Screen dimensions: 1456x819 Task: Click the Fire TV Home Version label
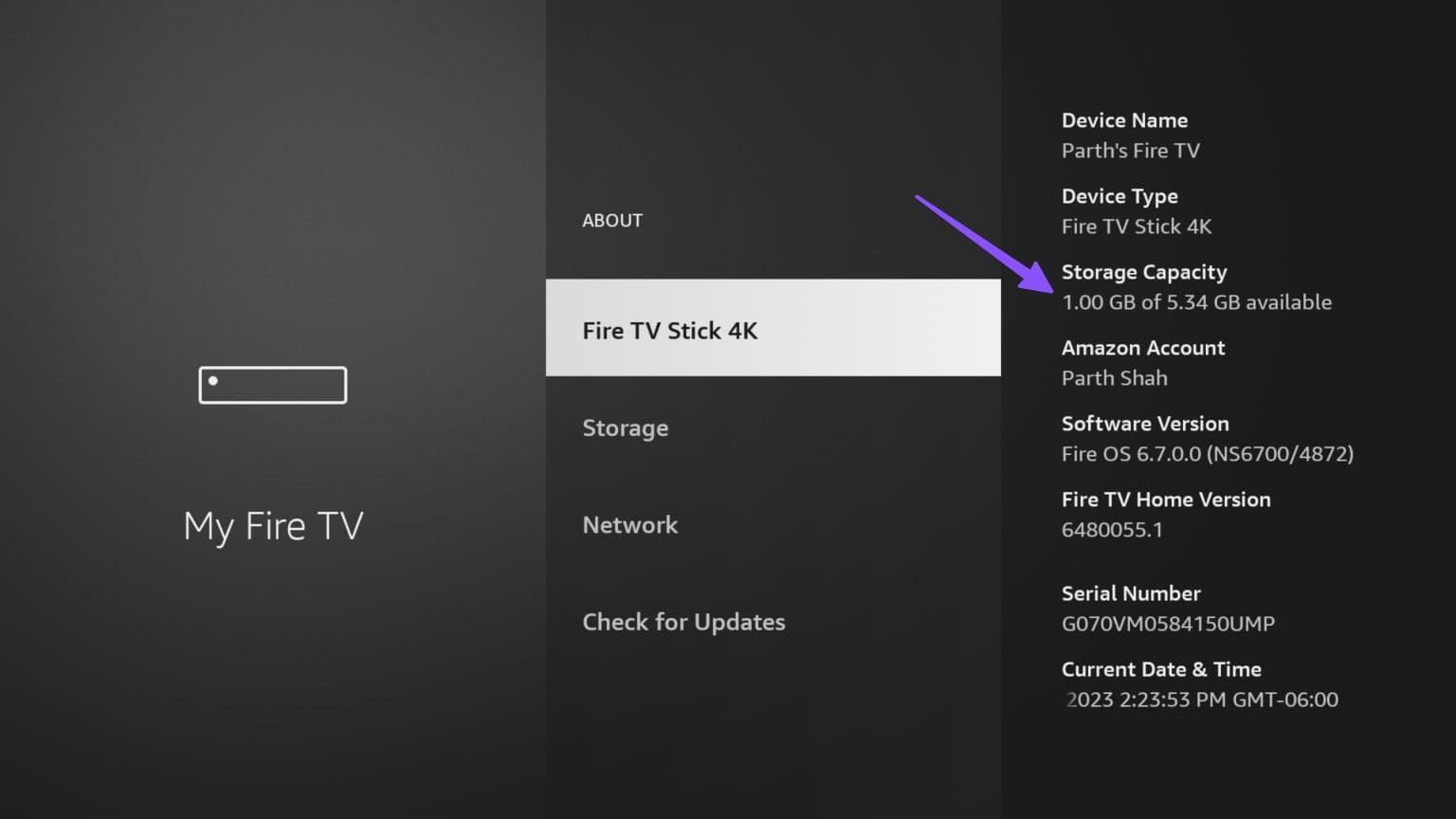click(x=1166, y=500)
